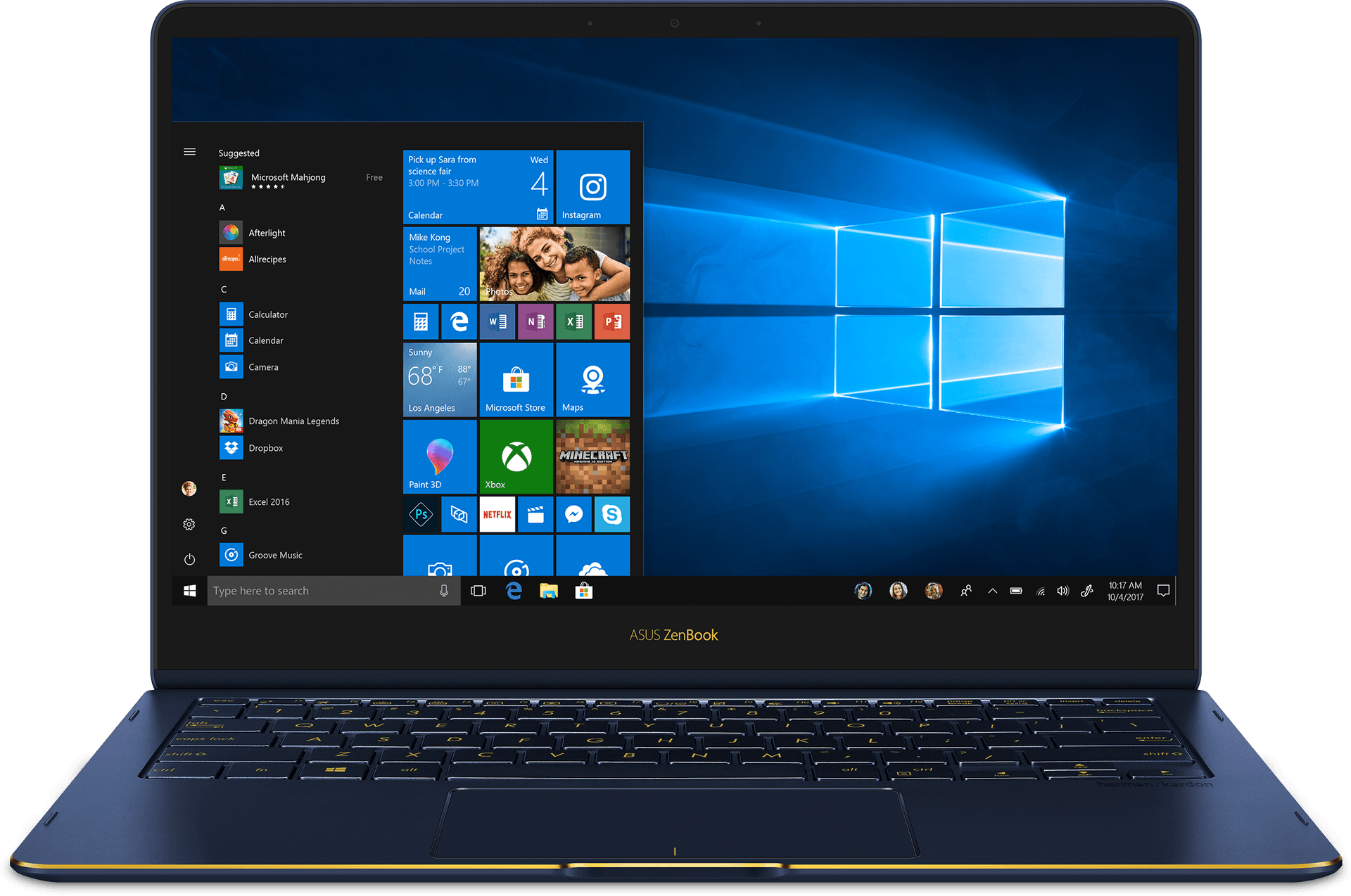Open the Skype tile
This screenshot has height=896, width=1351.
[612, 514]
